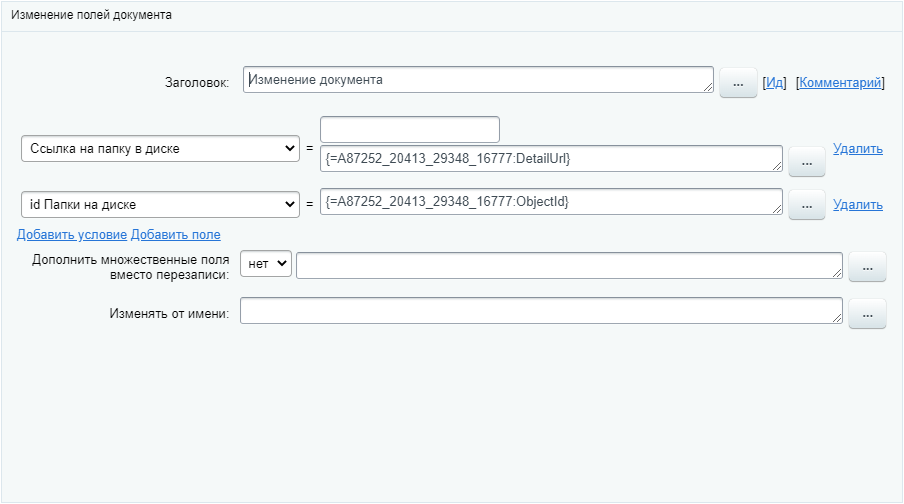904x504 pixels.
Task: Focus the Заголовок title text field
Action: click(477, 80)
